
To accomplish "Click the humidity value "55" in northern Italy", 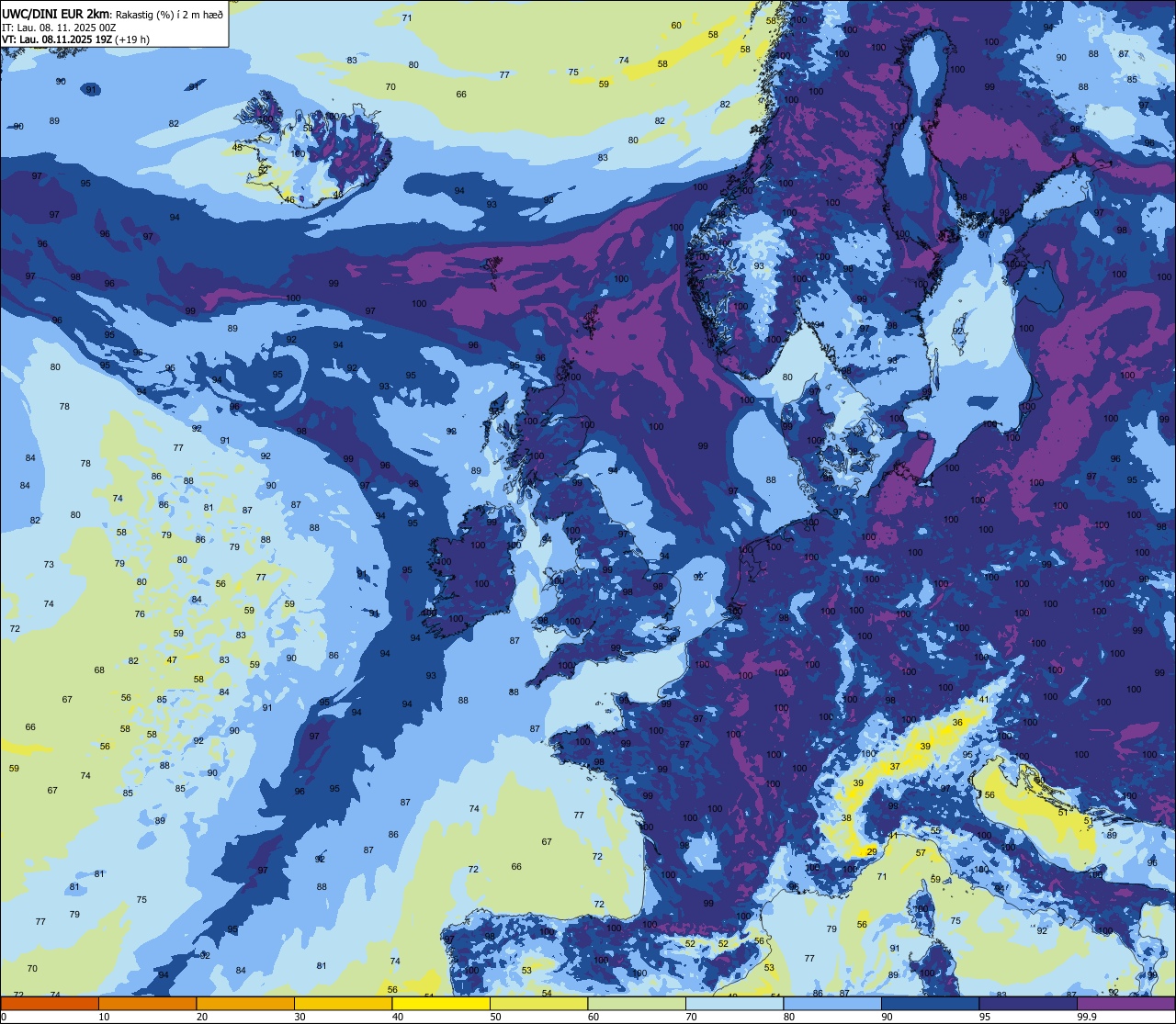I will point(935,830).
